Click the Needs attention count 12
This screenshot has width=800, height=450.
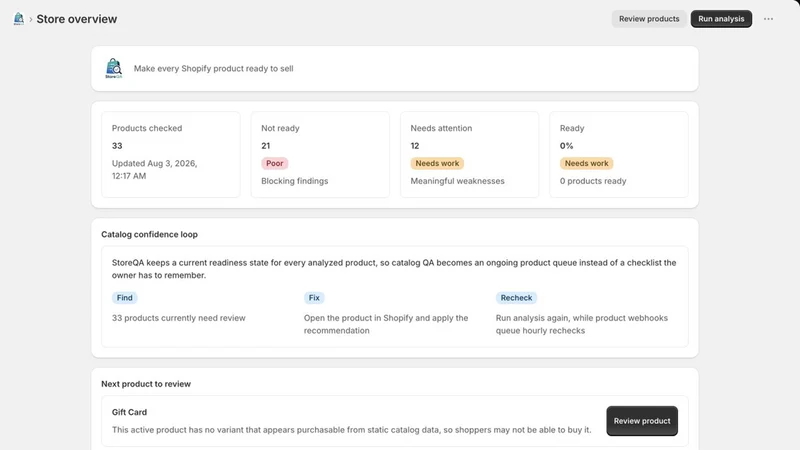point(415,146)
